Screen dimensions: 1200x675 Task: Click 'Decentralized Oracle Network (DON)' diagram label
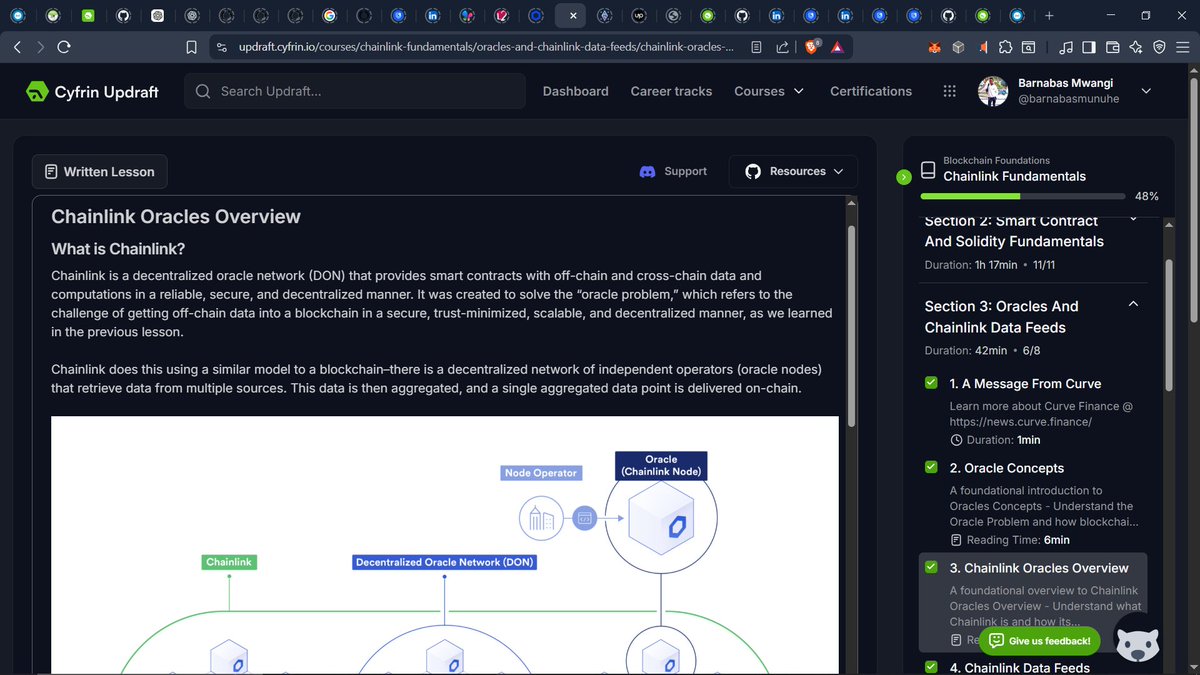[444, 562]
